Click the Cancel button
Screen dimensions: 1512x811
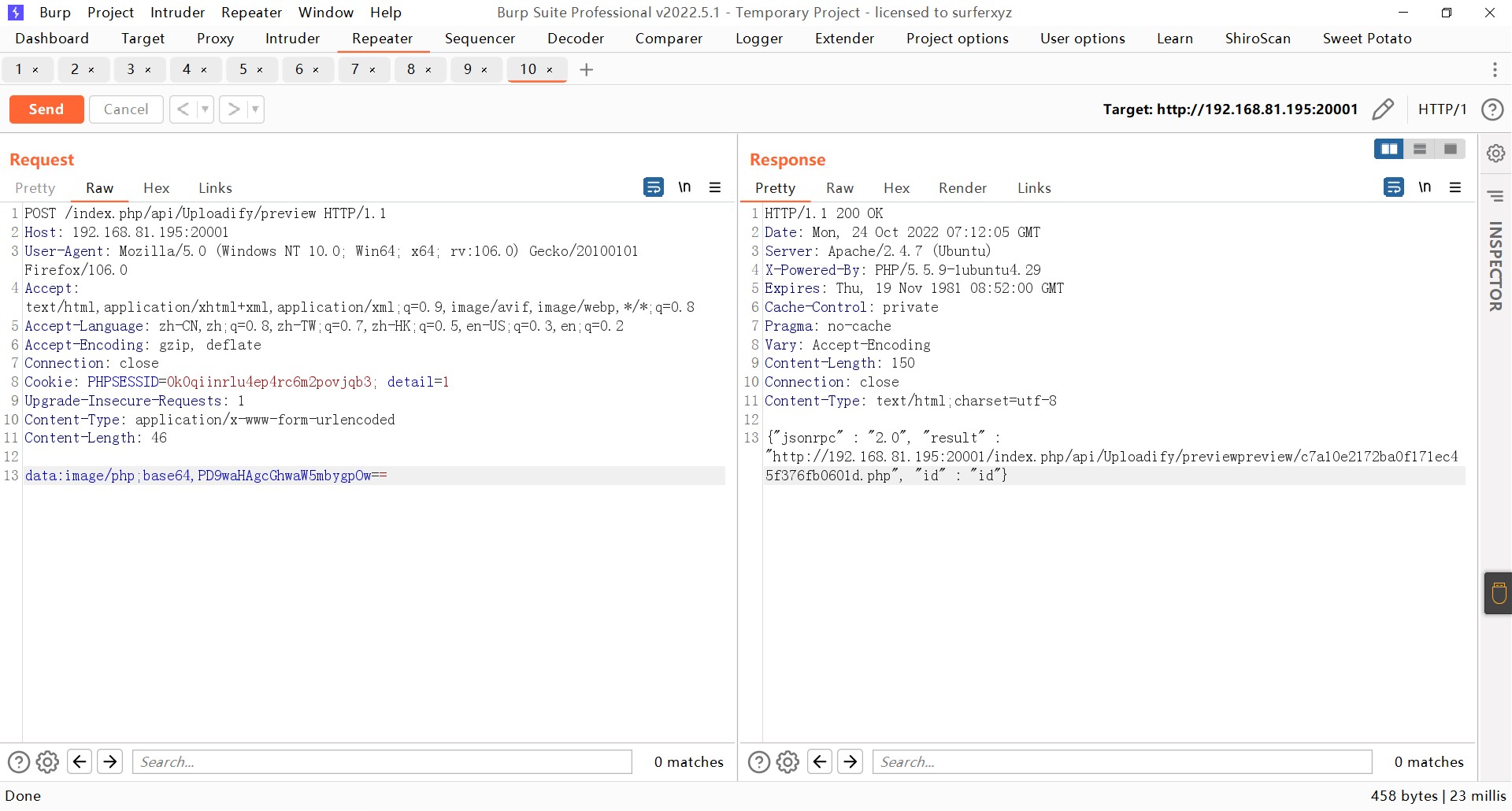126,109
